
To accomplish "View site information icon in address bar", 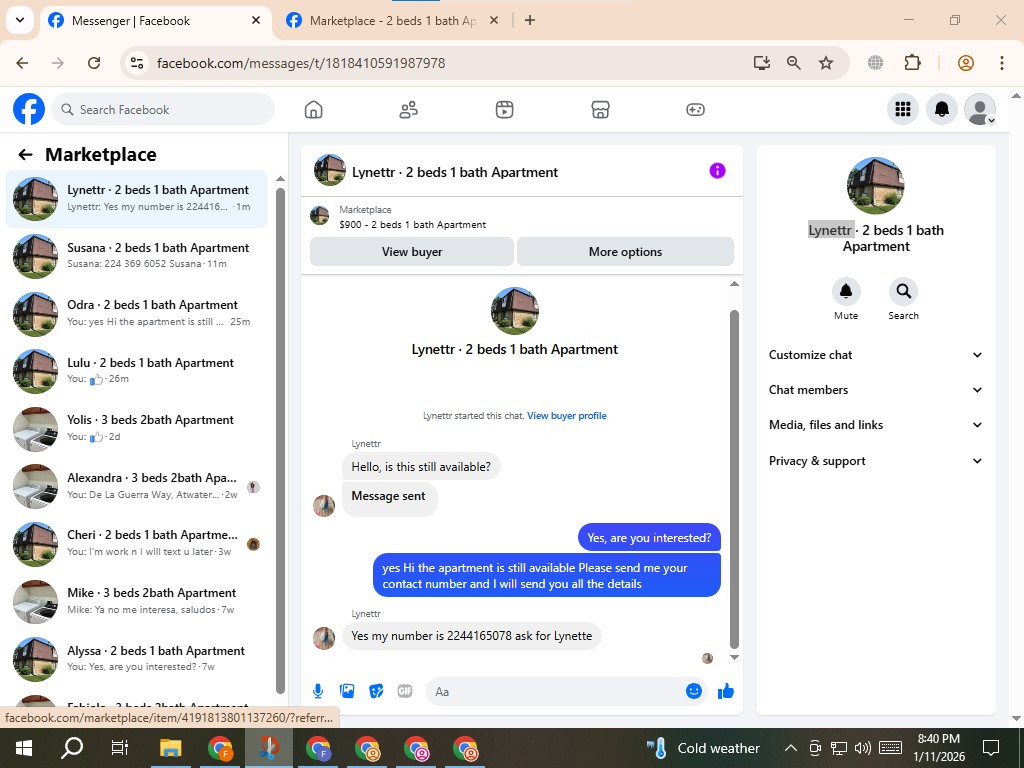I will pyautogui.click(x=136, y=63).
